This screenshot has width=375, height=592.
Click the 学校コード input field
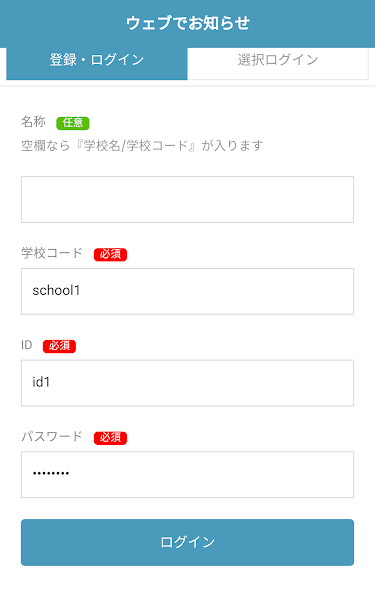pyautogui.click(x=187, y=291)
